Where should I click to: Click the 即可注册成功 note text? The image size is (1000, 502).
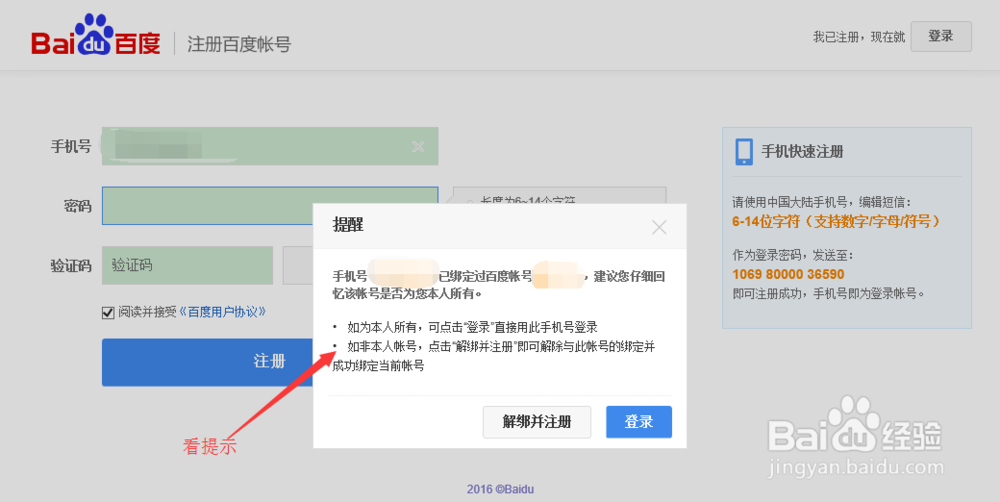pyautogui.click(x=828, y=293)
